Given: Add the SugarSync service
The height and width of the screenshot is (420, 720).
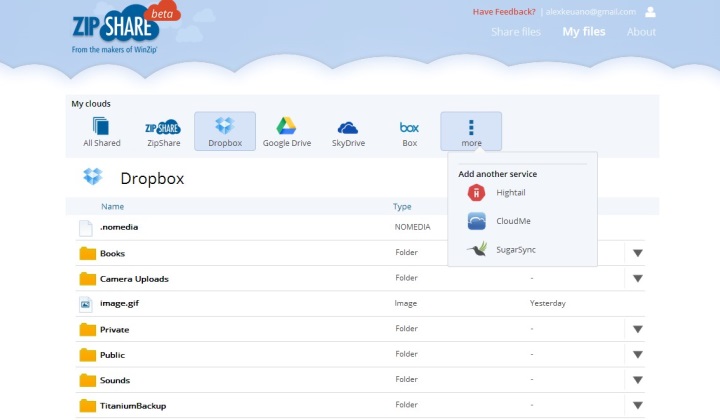Looking at the screenshot, I should coord(516,249).
